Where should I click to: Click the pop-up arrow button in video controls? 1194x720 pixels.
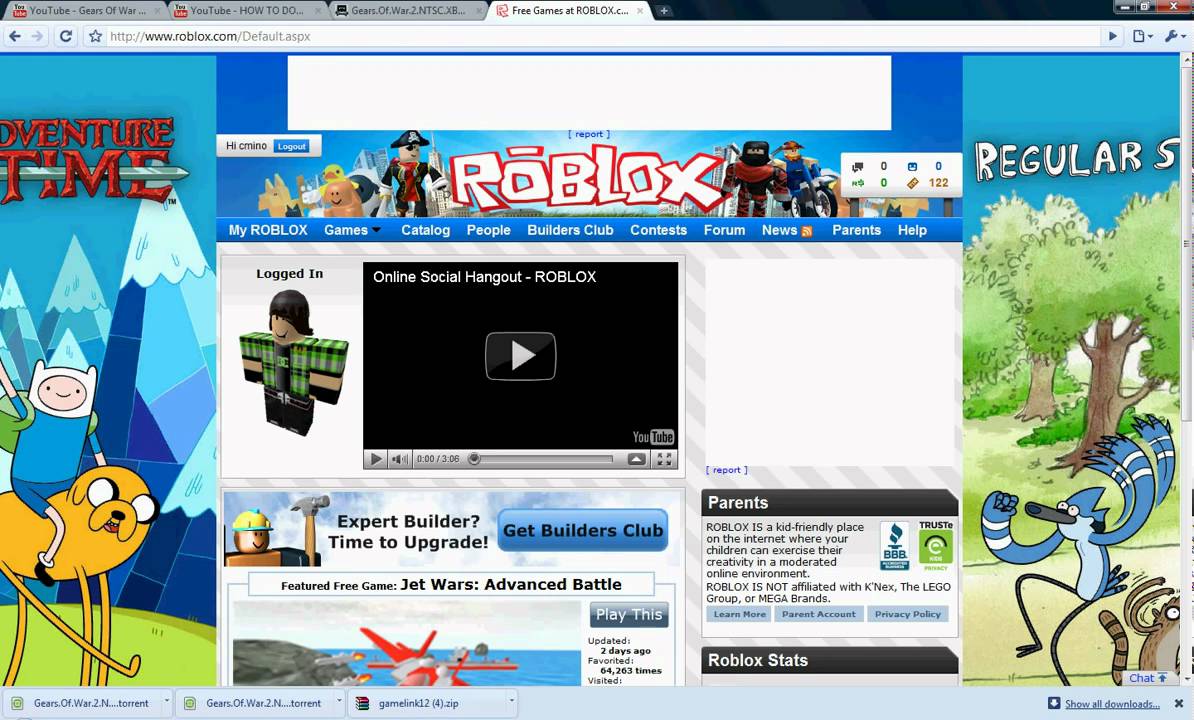[x=637, y=459]
